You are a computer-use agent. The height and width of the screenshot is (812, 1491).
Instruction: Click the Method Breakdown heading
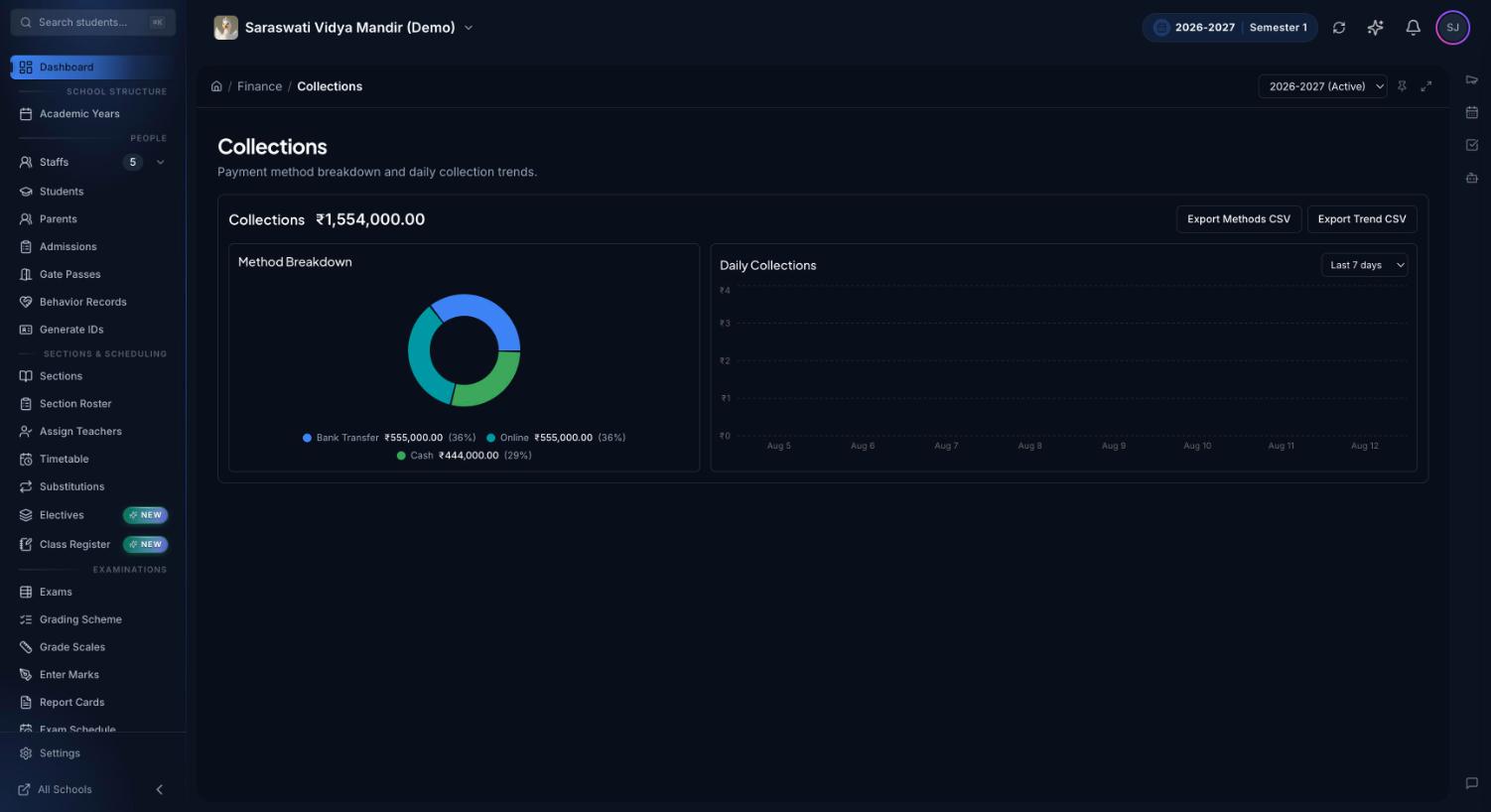[x=295, y=262]
